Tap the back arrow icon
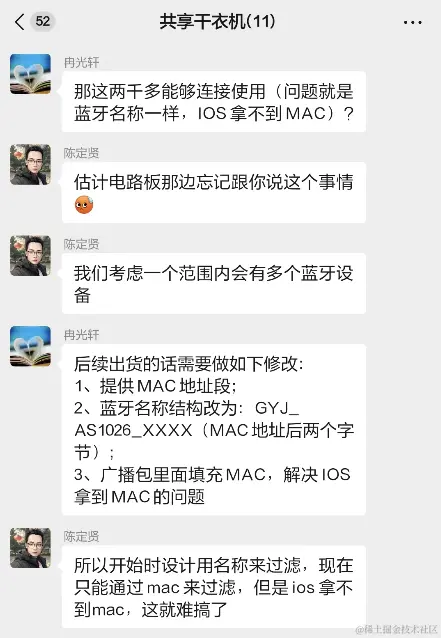 (x=20, y=22)
